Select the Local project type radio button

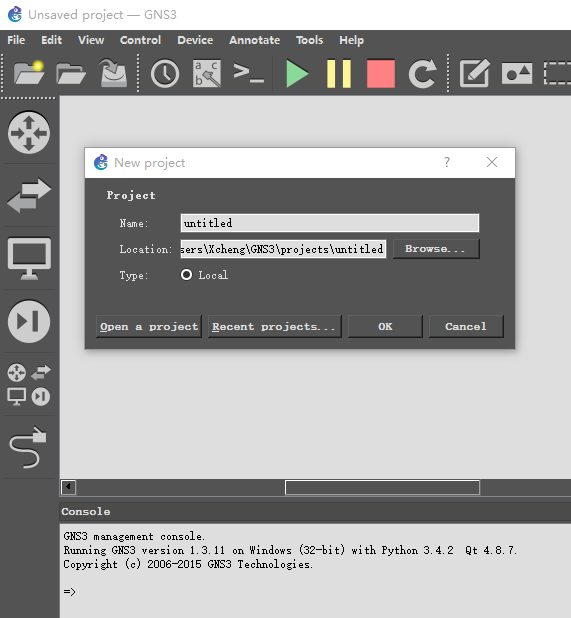(x=186, y=275)
